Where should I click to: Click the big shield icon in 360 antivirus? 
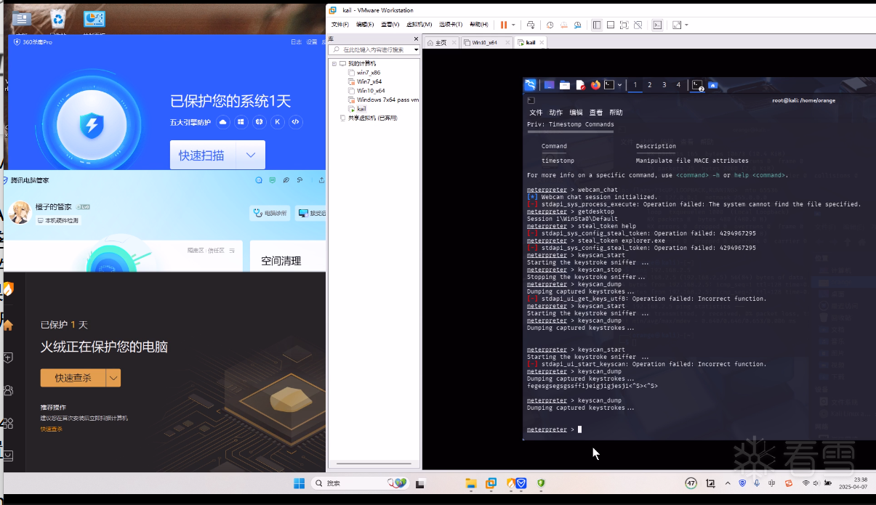92,125
